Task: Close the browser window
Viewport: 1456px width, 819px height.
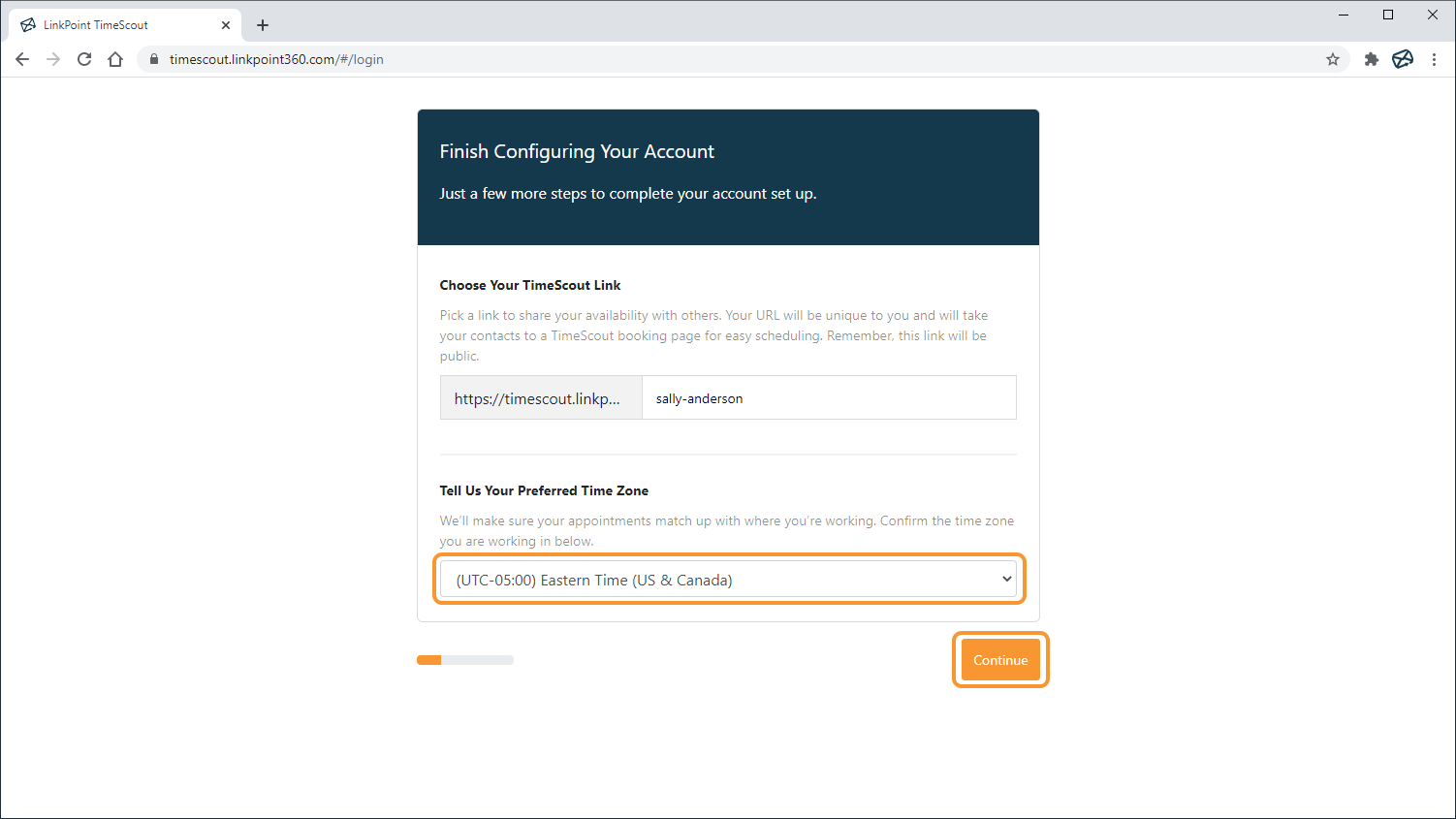Action: (x=1433, y=15)
